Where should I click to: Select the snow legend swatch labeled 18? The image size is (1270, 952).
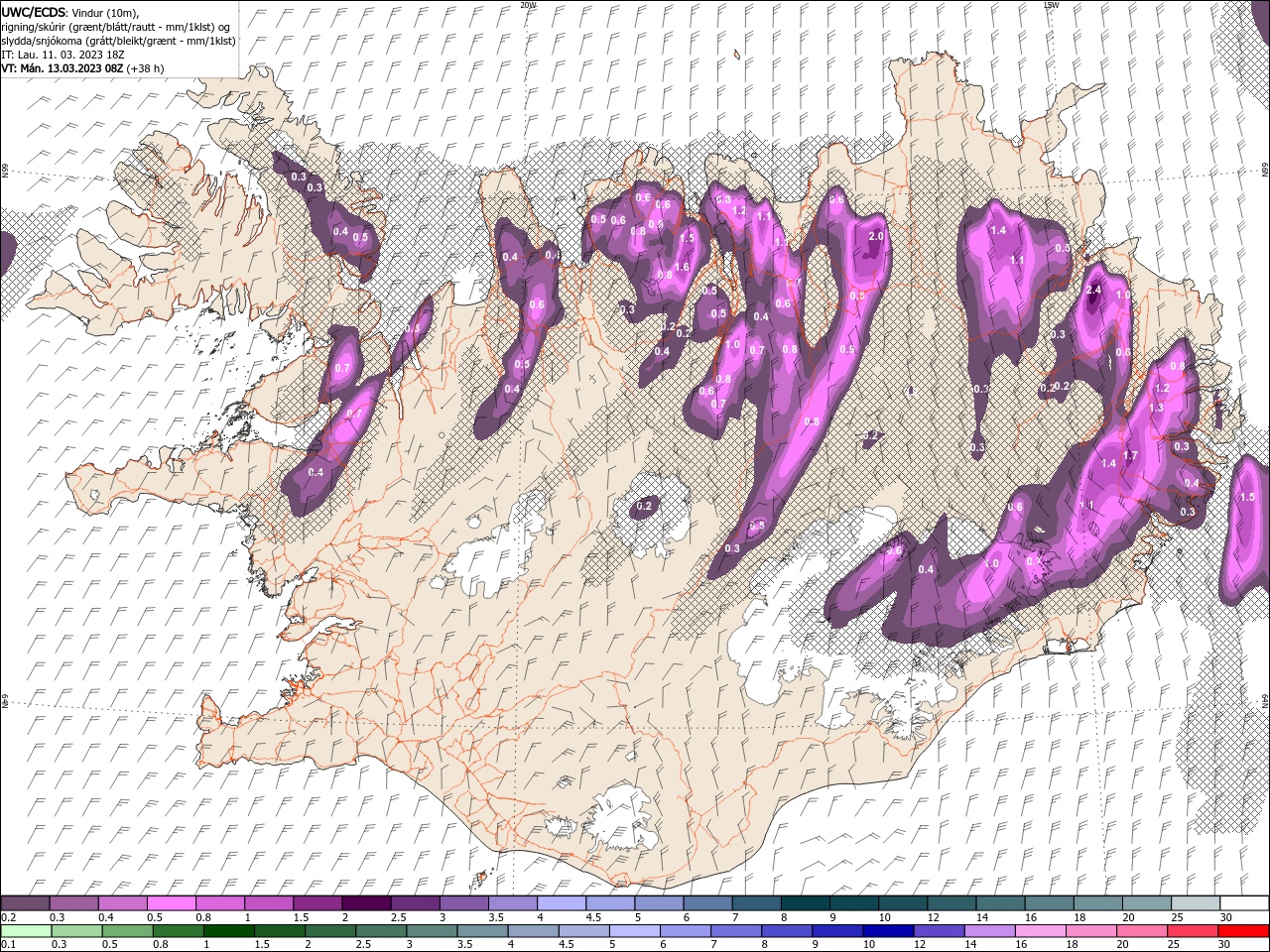[x=1097, y=903]
